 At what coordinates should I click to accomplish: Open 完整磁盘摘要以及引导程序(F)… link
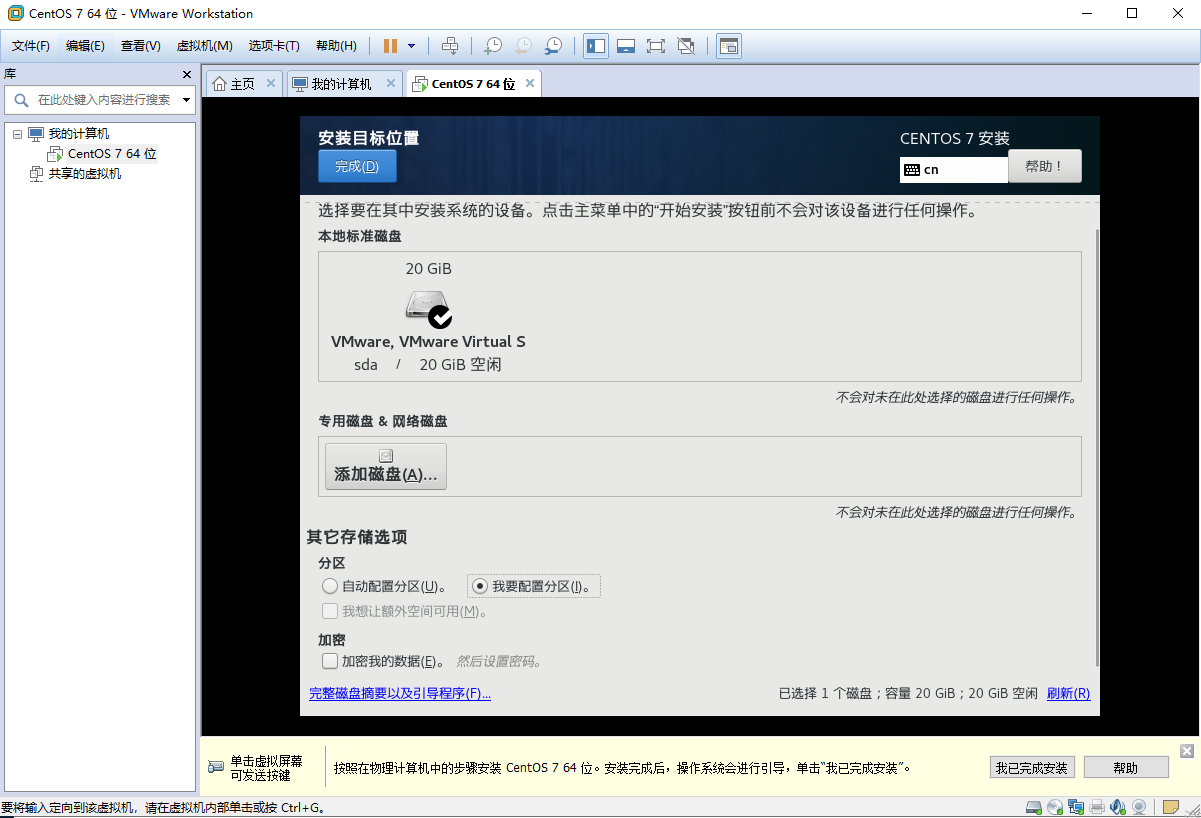[400, 693]
